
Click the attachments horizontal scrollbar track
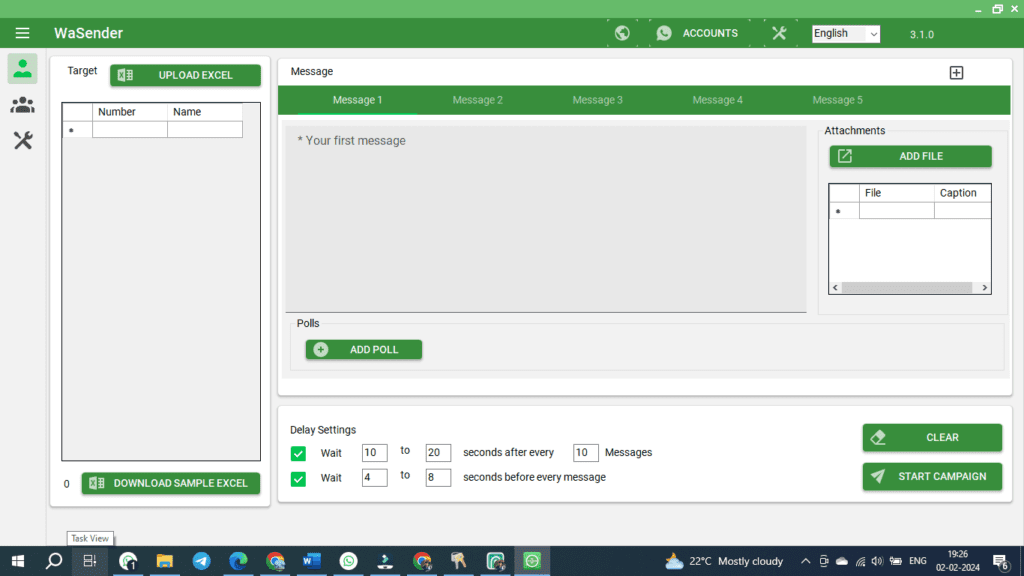point(907,287)
